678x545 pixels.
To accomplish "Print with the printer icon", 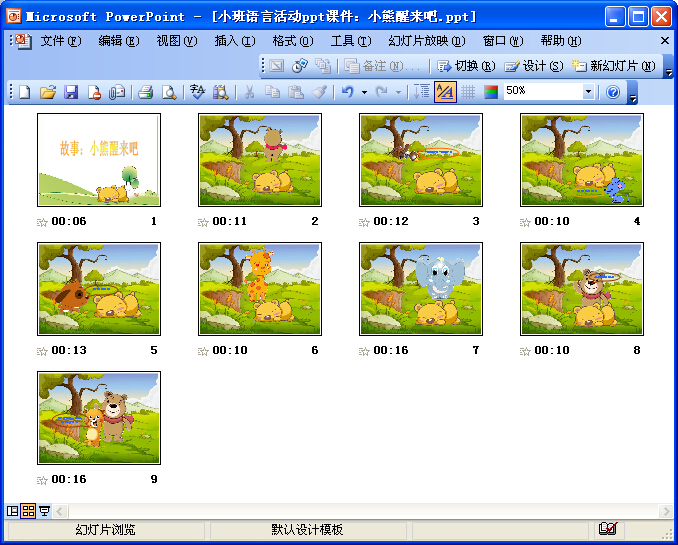I will click(x=145, y=92).
